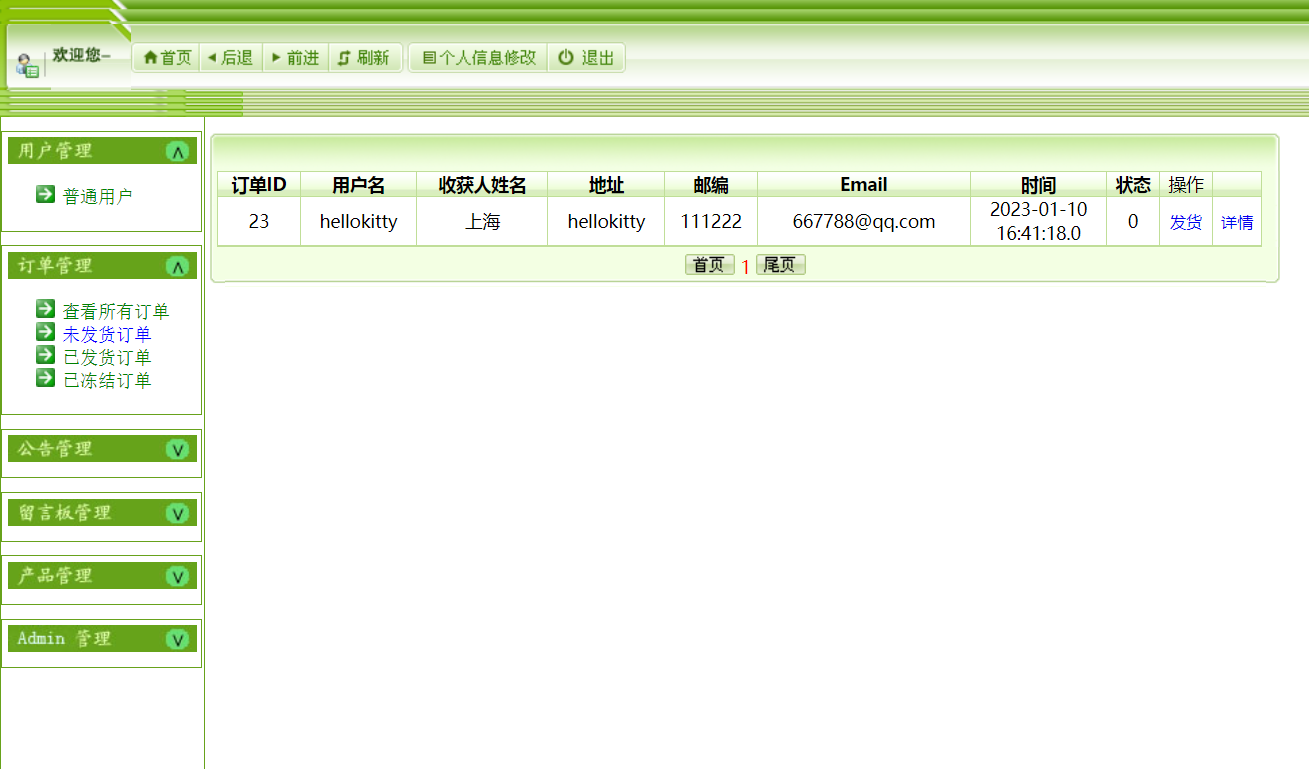
Task: Click the 邮编 column header
Action: pos(711,185)
